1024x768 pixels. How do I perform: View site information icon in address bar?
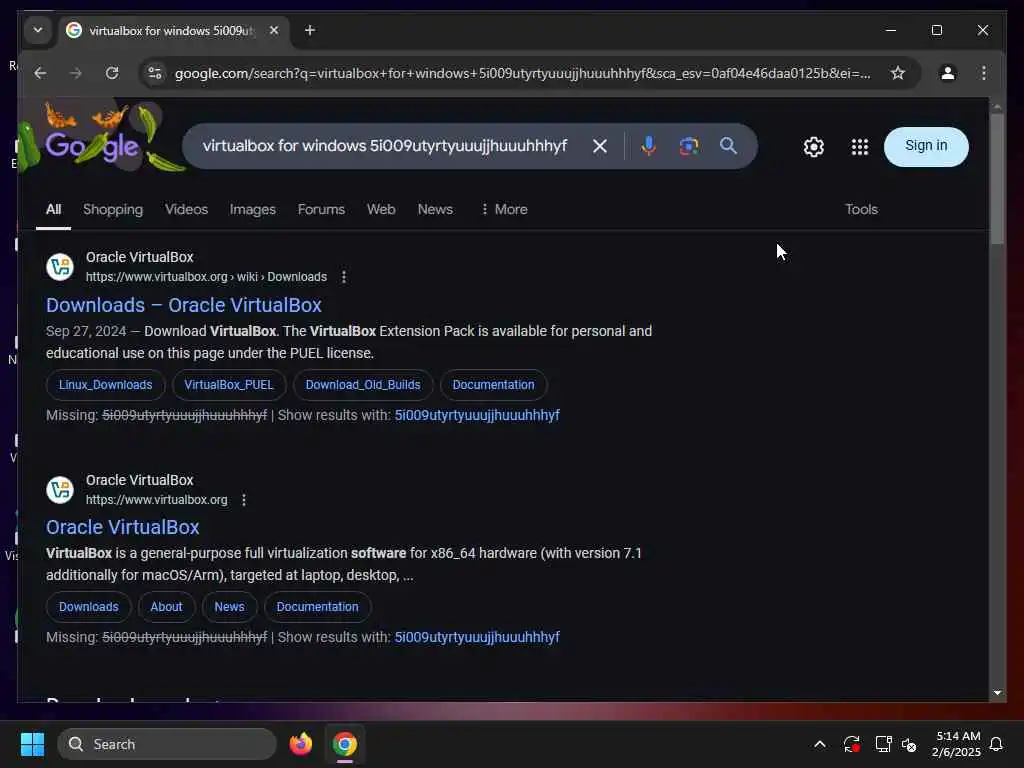[155, 73]
